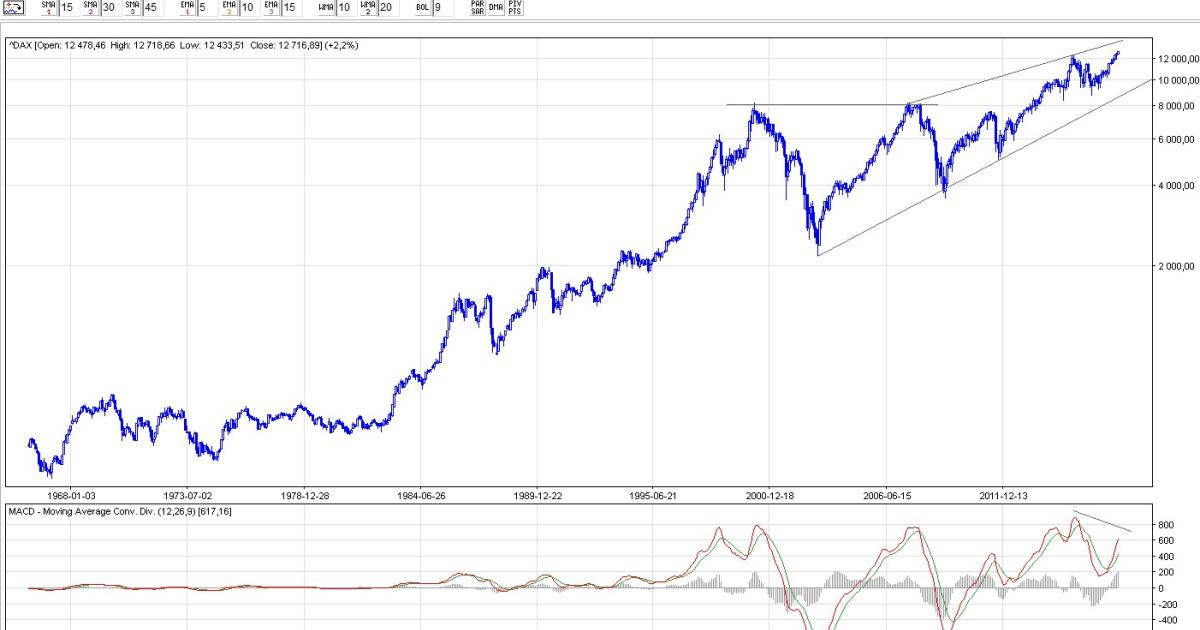The width and height of the screenshot is (1200, 630).
Task: Switch on the EMA 2 overlay
Action: tap(229, 7)
